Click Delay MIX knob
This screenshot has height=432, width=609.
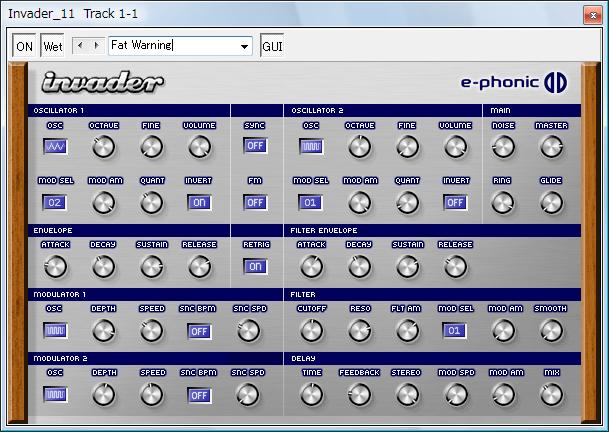coord(551,395)
